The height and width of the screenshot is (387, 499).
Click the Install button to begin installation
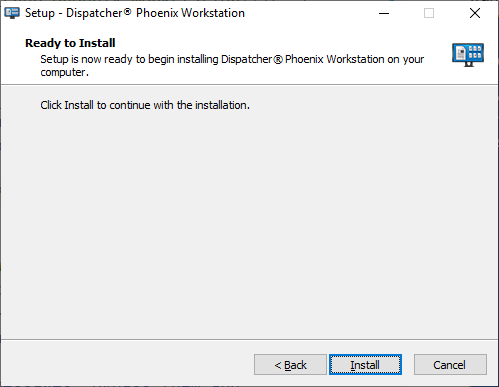(x=365, y=365)
